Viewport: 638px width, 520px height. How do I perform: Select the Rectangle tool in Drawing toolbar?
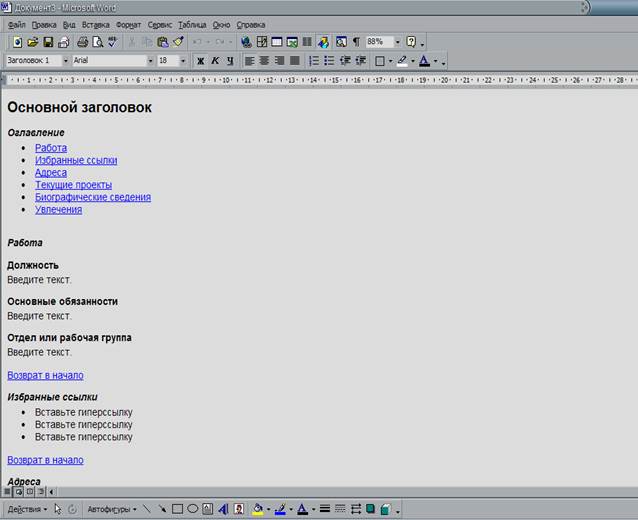coord(177,509)
